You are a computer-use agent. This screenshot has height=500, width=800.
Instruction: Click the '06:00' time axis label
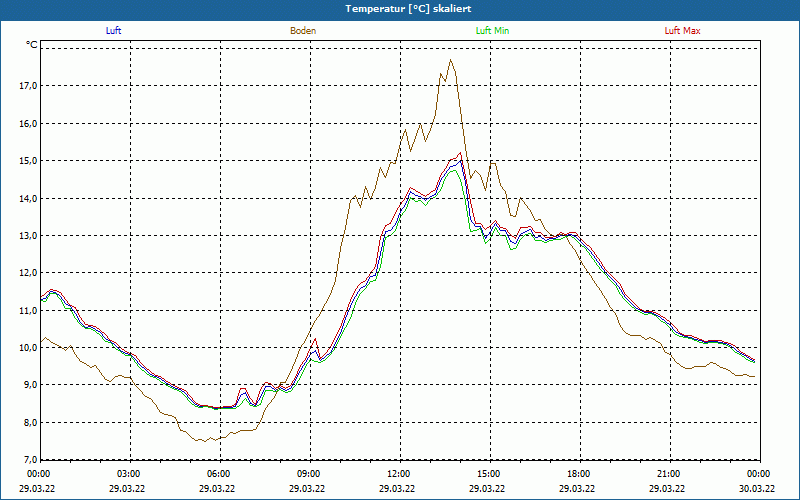(217, 474)
